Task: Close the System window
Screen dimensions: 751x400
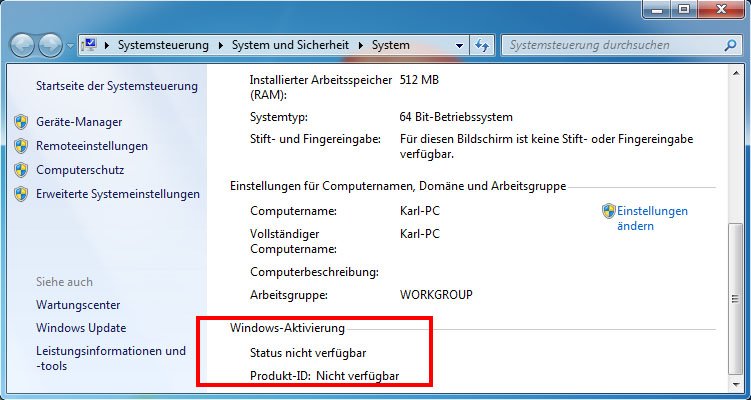Action: (x=720, y=9)
